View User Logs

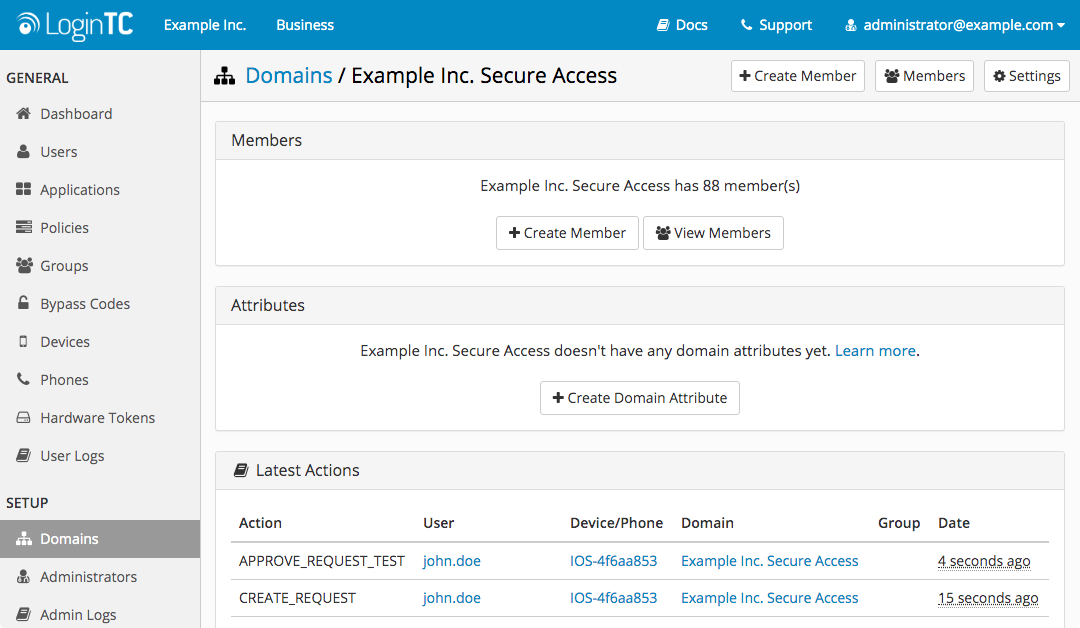coord(72,456)
